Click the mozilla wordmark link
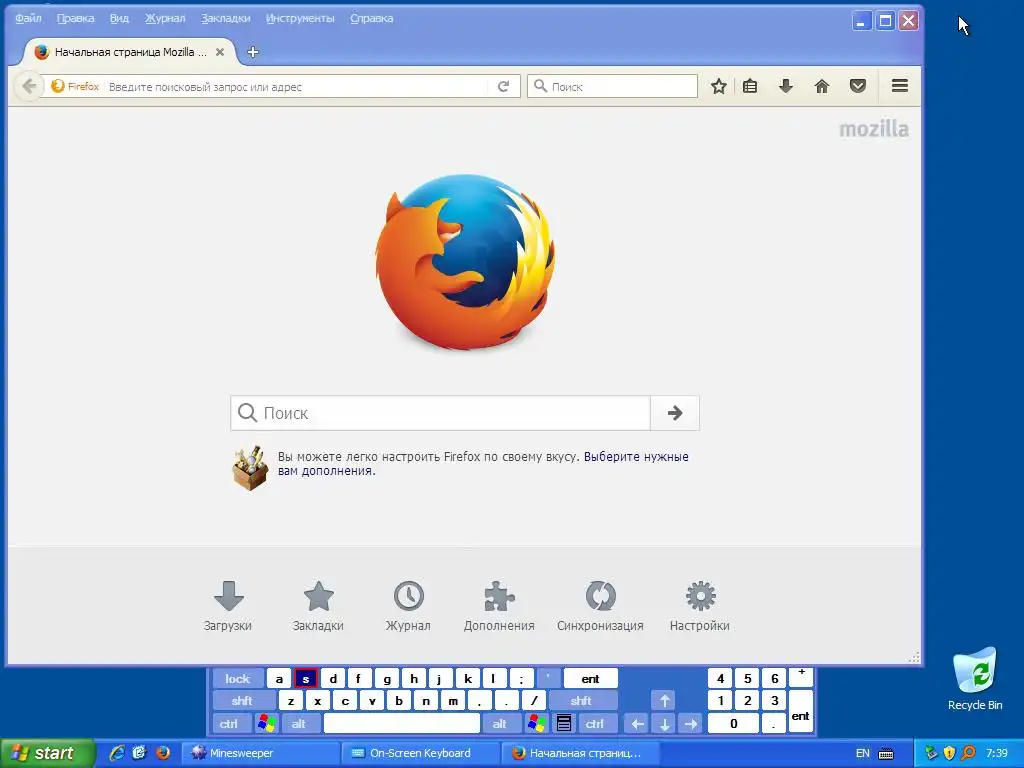This screenshot has height=768, width=1024. pos(874,129)
